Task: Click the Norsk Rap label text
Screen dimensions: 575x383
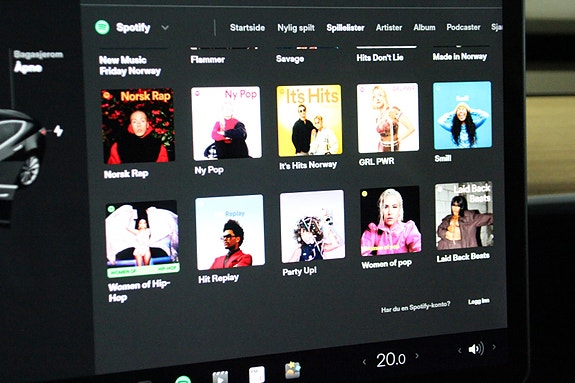Action: point(126,174)
